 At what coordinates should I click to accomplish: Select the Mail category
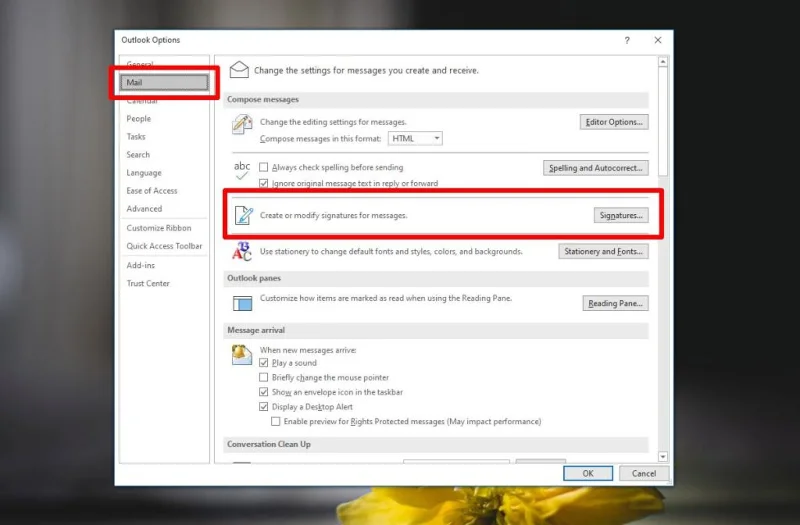(x=164, y=82)
